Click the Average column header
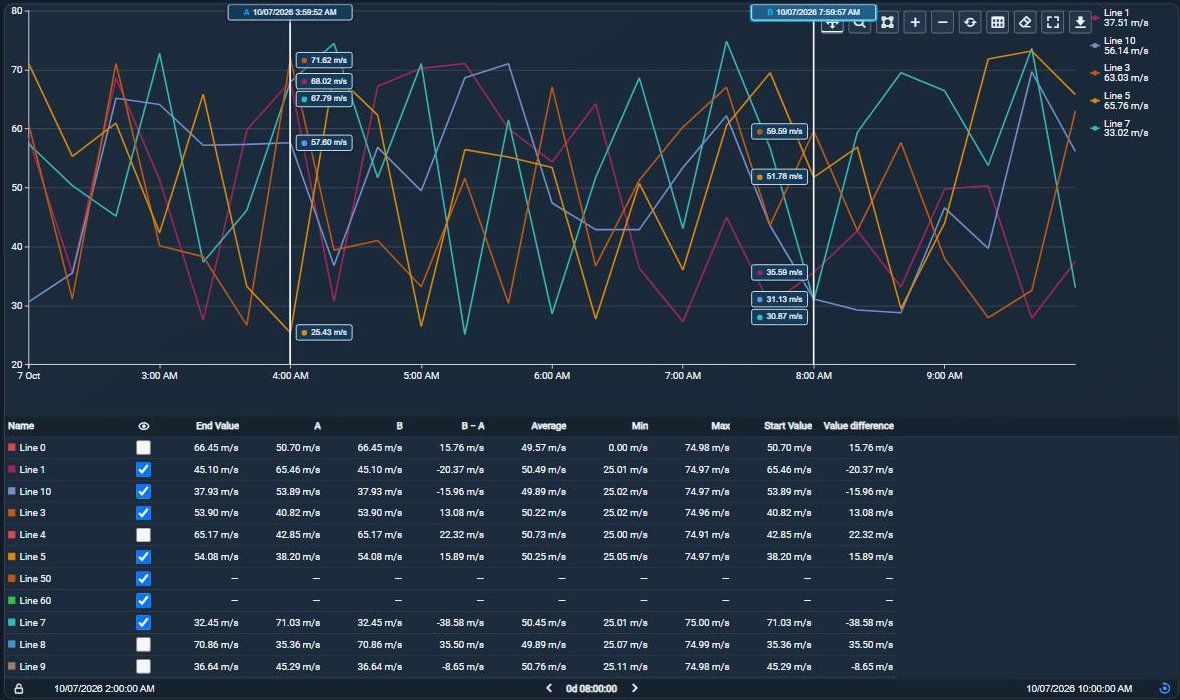The height and width of the screenshot is (700, 1180). click(x=549, y=426)
